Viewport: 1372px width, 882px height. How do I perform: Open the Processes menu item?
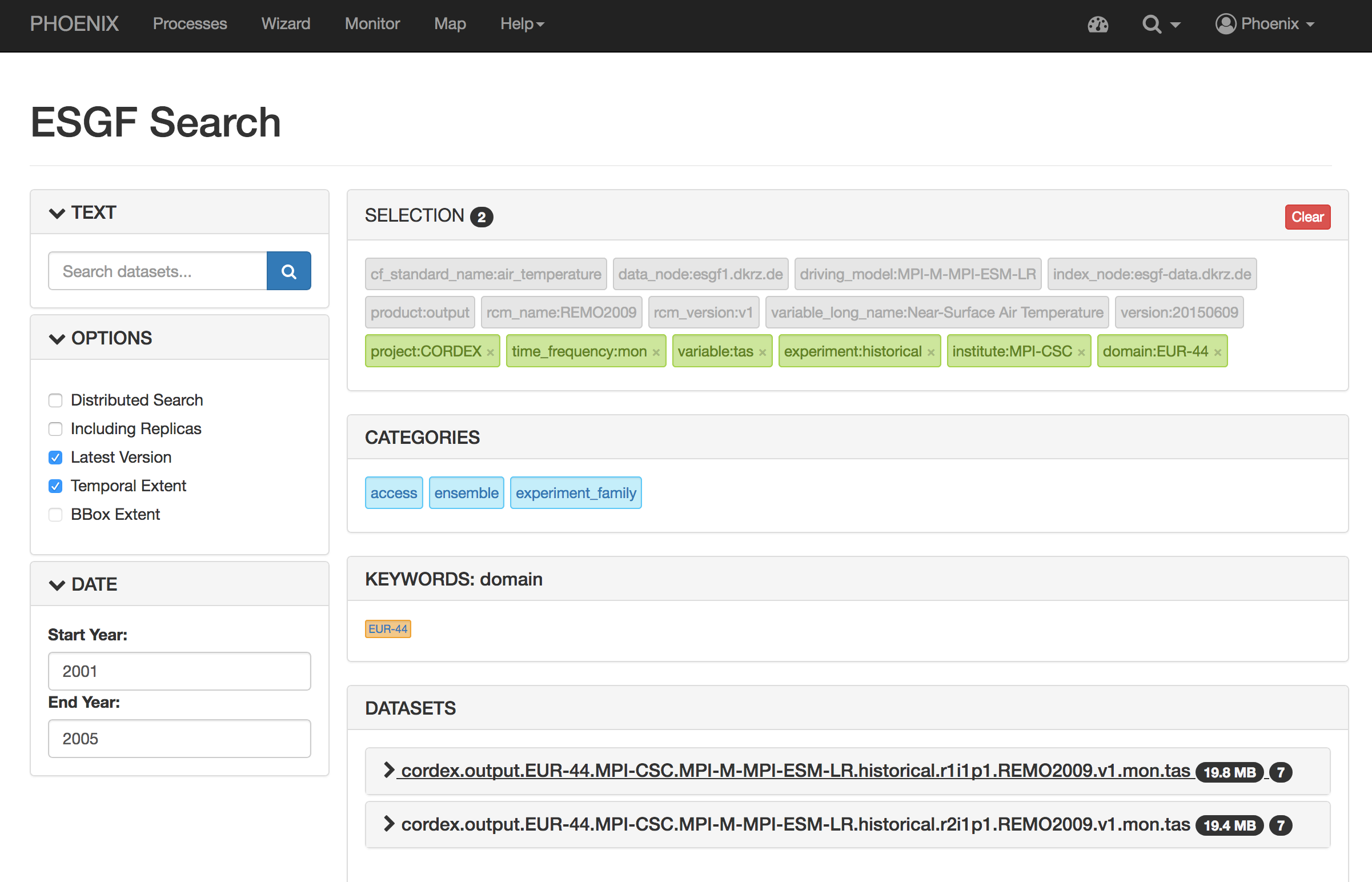coord(190,24)
